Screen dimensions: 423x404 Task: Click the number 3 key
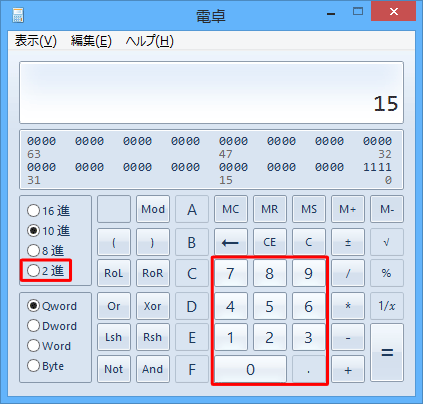[309, 337]
